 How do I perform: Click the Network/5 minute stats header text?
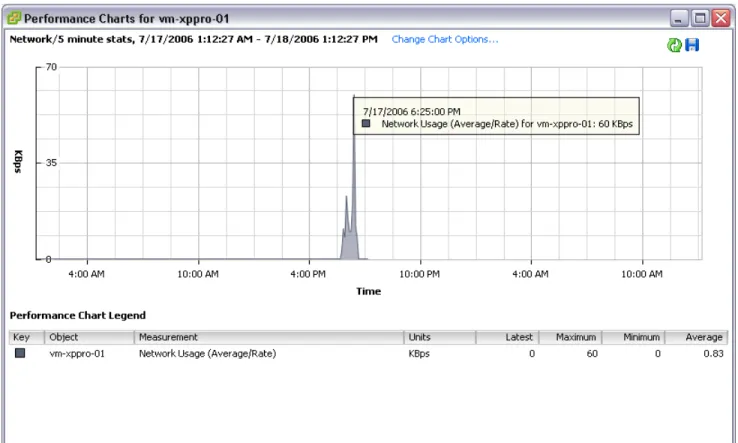coord(193,40)
